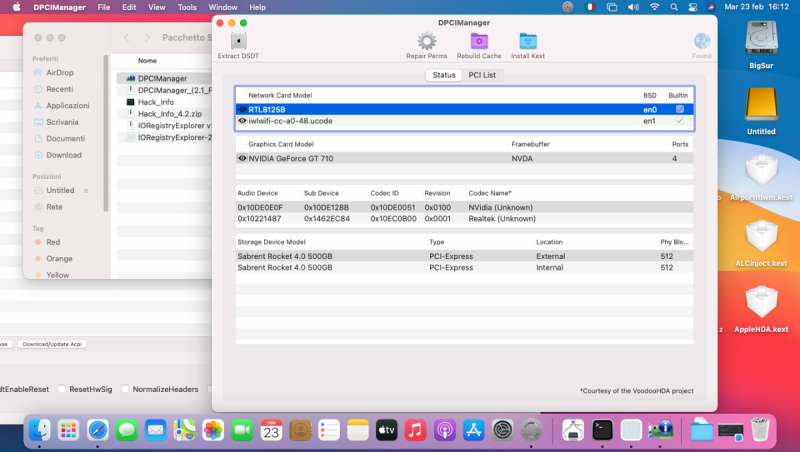
Task: Click the Extract DSDT toolbar icon
Action: [x=238, y=42]
